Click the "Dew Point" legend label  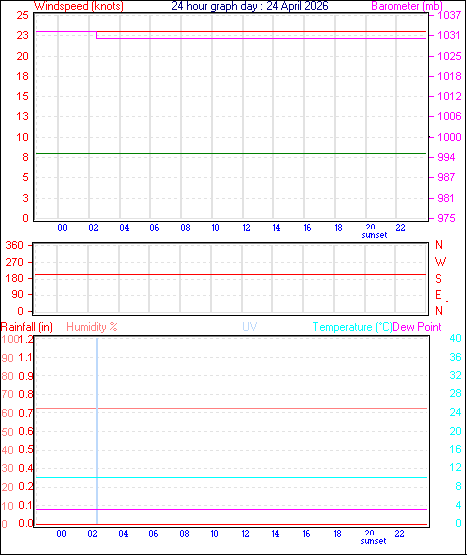tap(417, 327)
